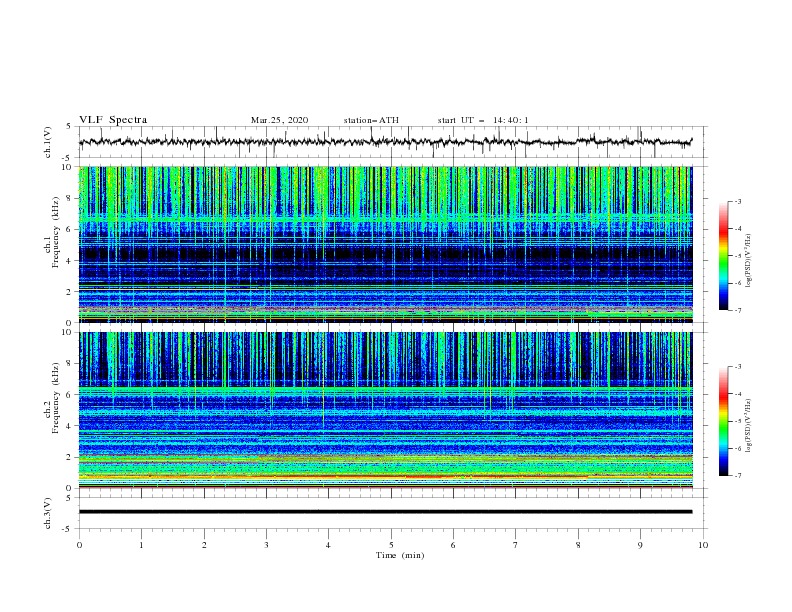Click the ch.2 "Frequency (kHz)" axis label
Screen dimensions: 792x612
click(x=55, y=398)
